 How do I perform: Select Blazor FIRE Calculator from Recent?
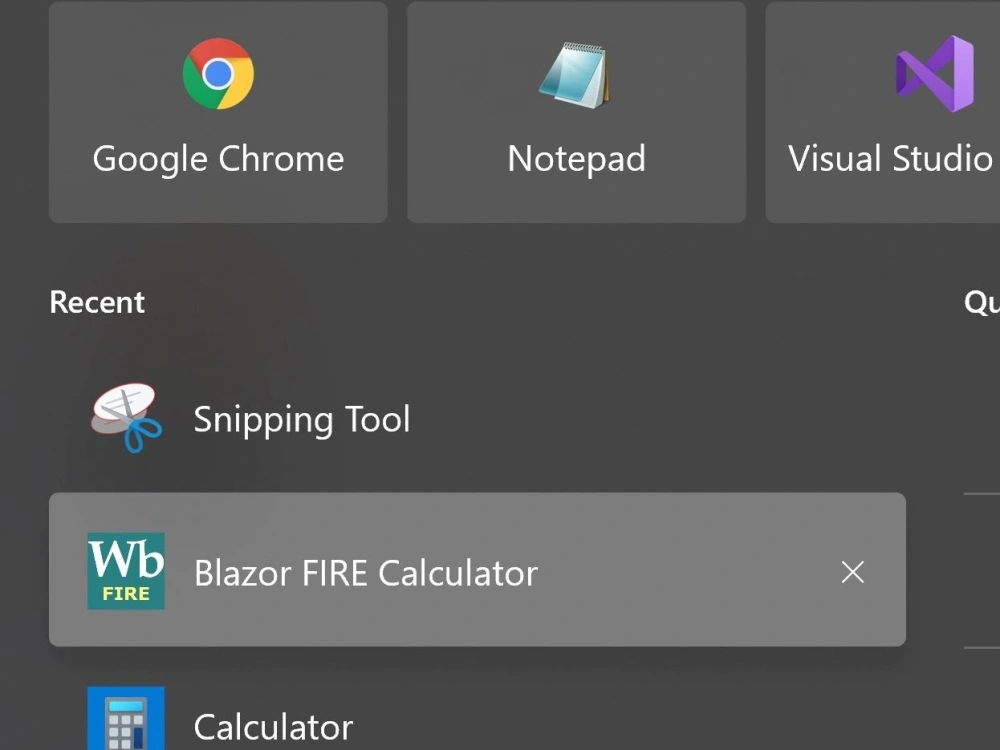click(364, 572)
